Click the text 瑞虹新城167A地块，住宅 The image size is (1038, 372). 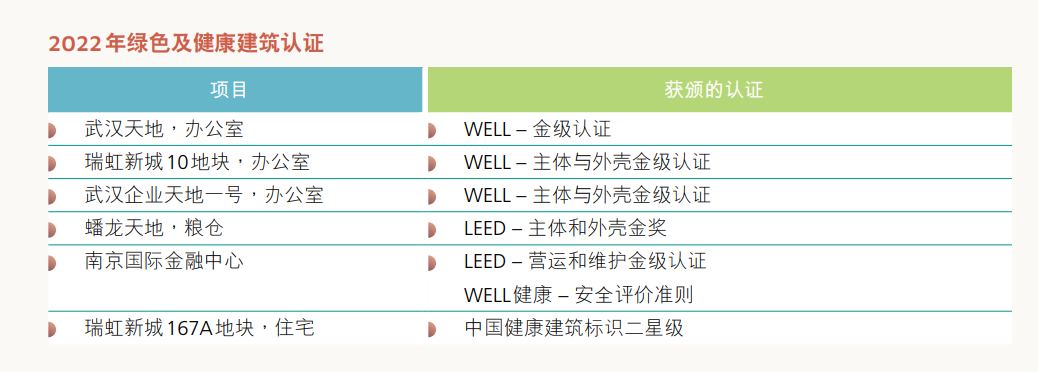(x=200, y=328)
